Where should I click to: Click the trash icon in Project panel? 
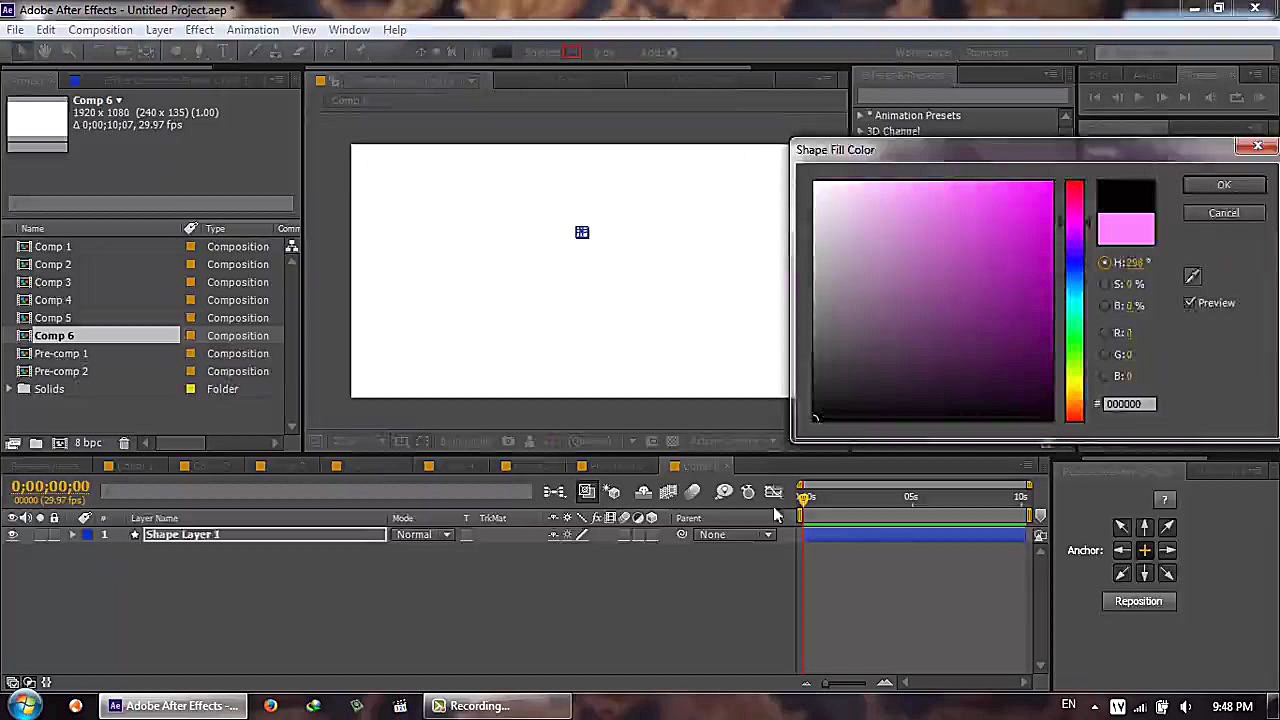click(124, 443)
